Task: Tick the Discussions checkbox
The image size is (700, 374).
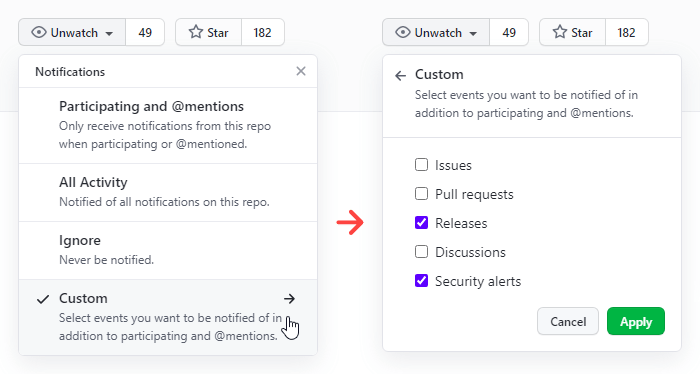Action: 421,252
